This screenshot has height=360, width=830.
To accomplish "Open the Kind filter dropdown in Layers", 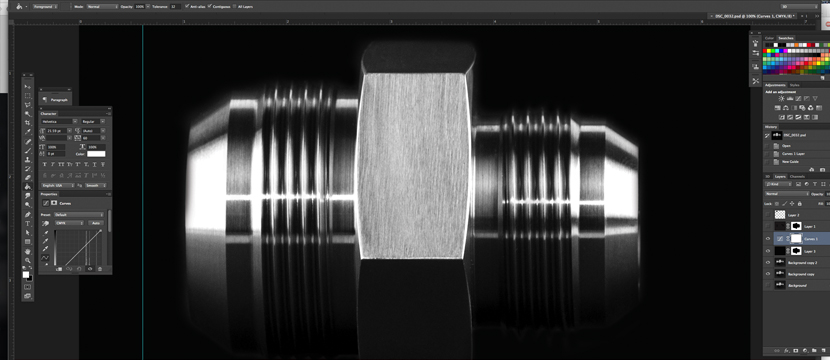I will tap(778, 184).
